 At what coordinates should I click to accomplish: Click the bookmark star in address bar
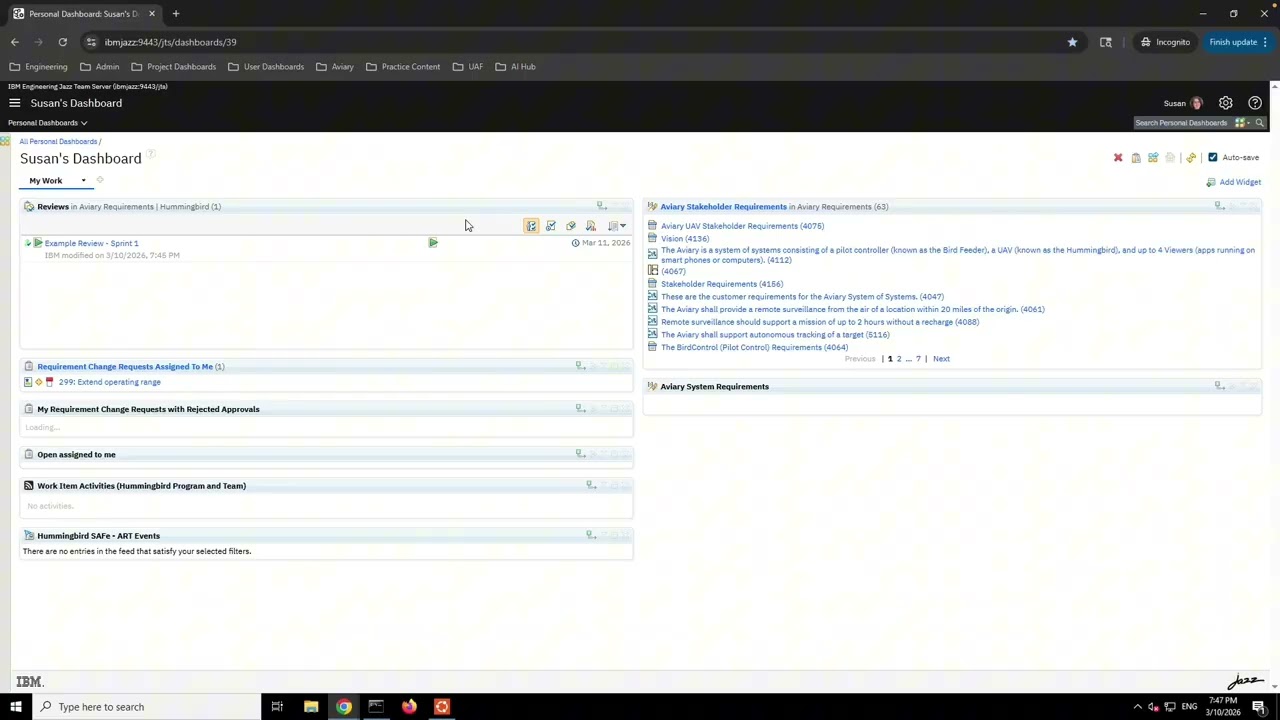(x=1072, y=42)
